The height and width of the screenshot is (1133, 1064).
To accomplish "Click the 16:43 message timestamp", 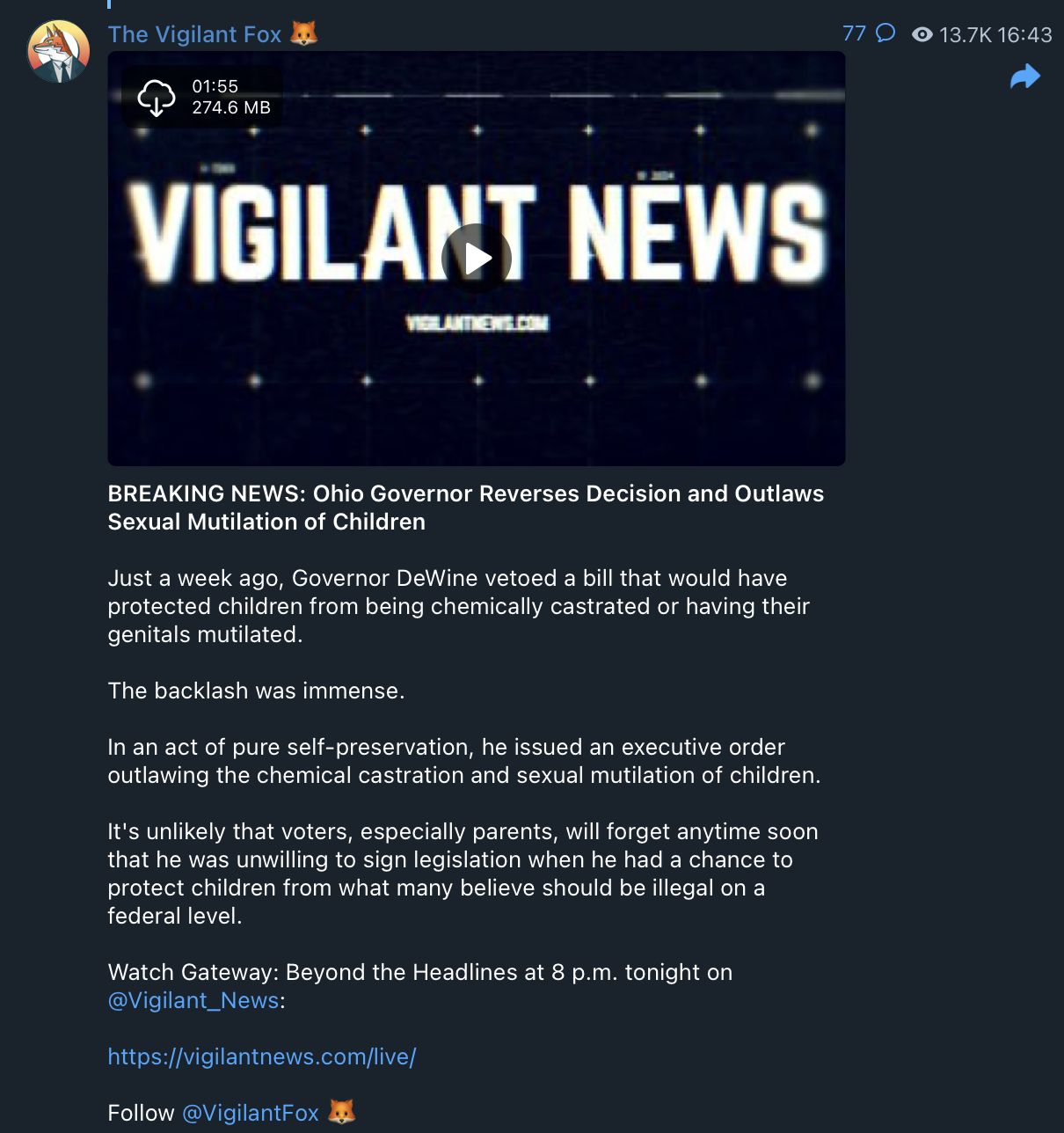I will (1025, 34).
